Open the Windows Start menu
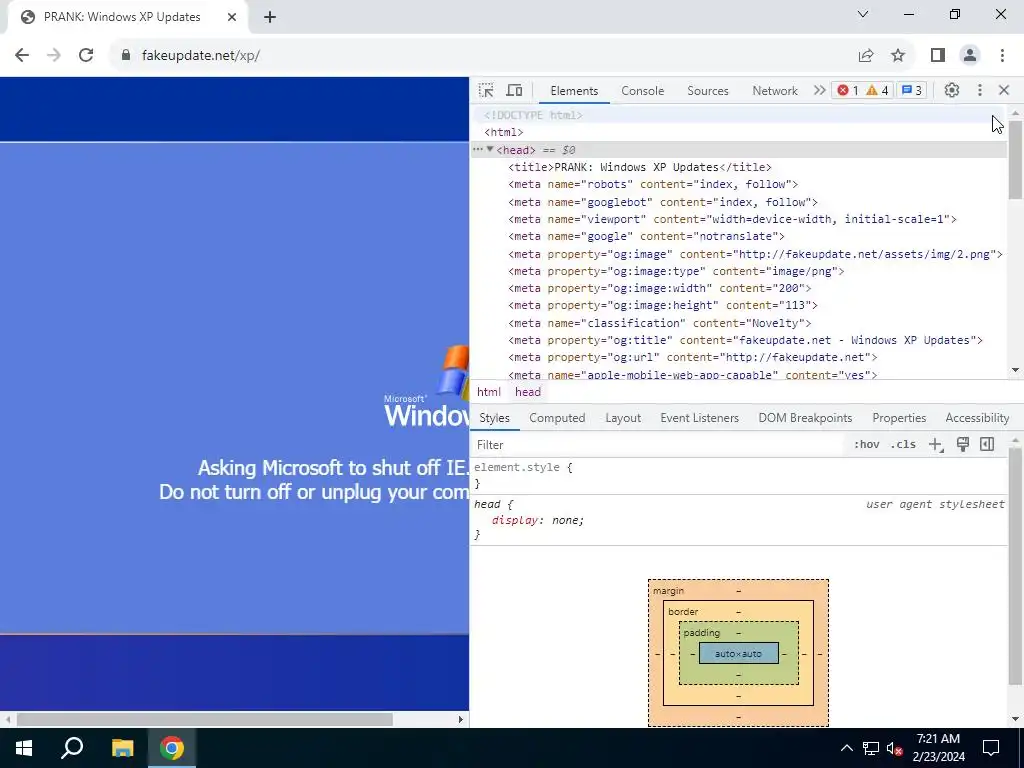The height and width of the screenshot is (768, 1024). click(x=24, y=748)
